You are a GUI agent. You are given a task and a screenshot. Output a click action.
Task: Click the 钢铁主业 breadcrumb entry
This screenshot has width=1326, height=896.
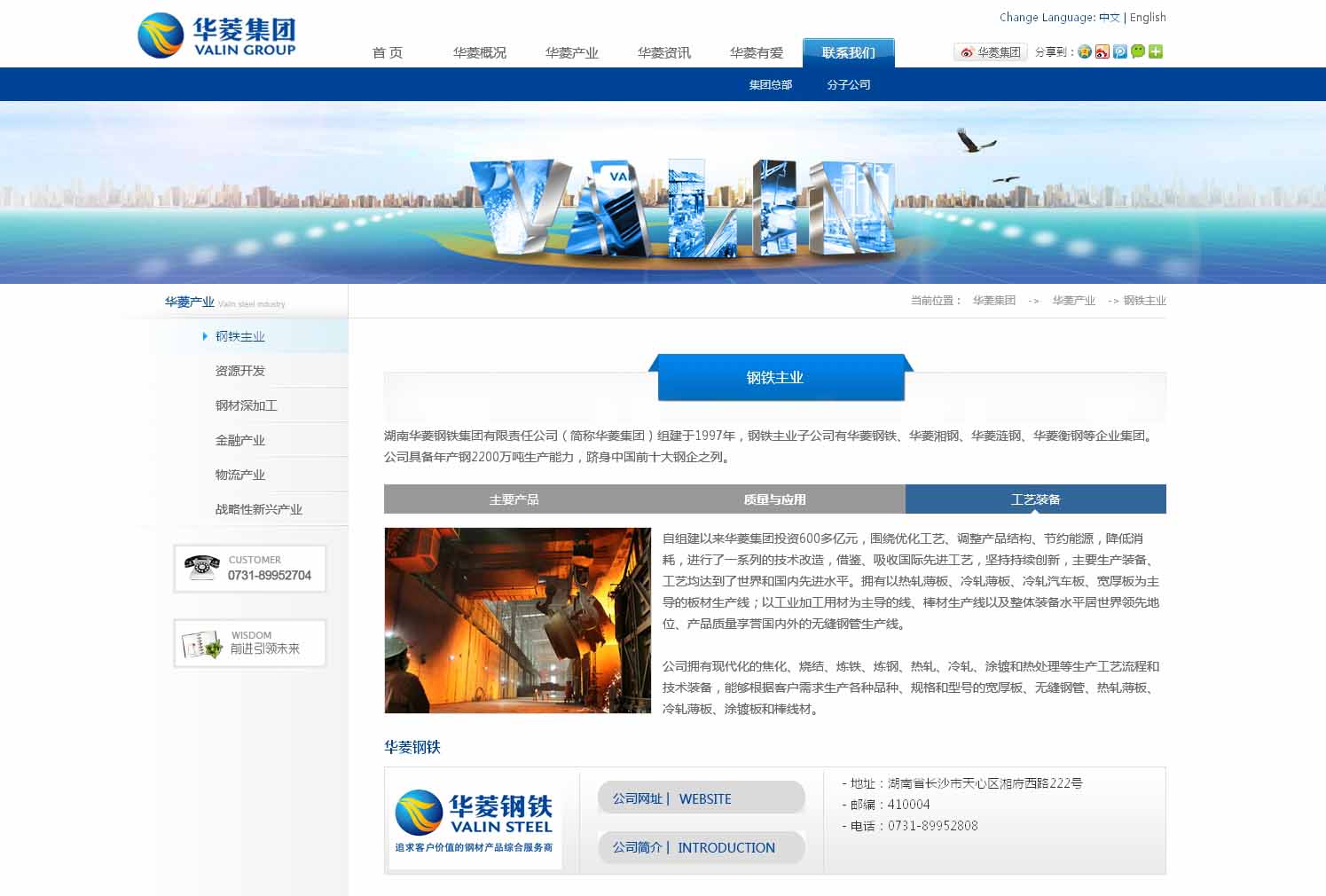[x=1145, y=301]
